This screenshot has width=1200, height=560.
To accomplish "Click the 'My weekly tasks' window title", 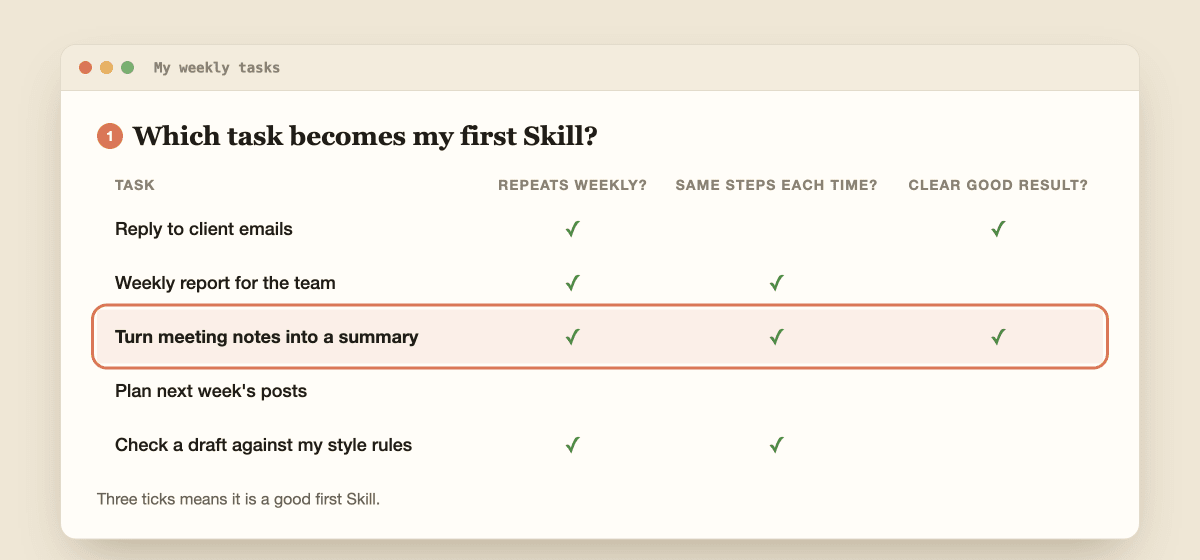I will coord(217,68).
